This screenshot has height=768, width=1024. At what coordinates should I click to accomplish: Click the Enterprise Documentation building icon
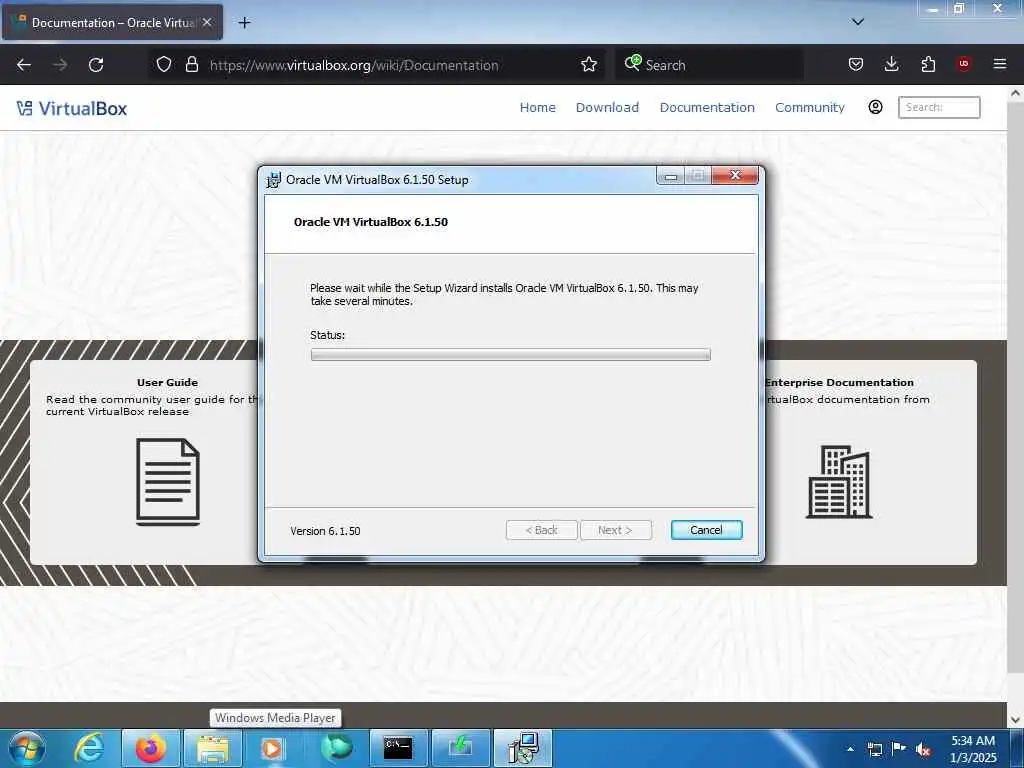[x=839, y=482]
